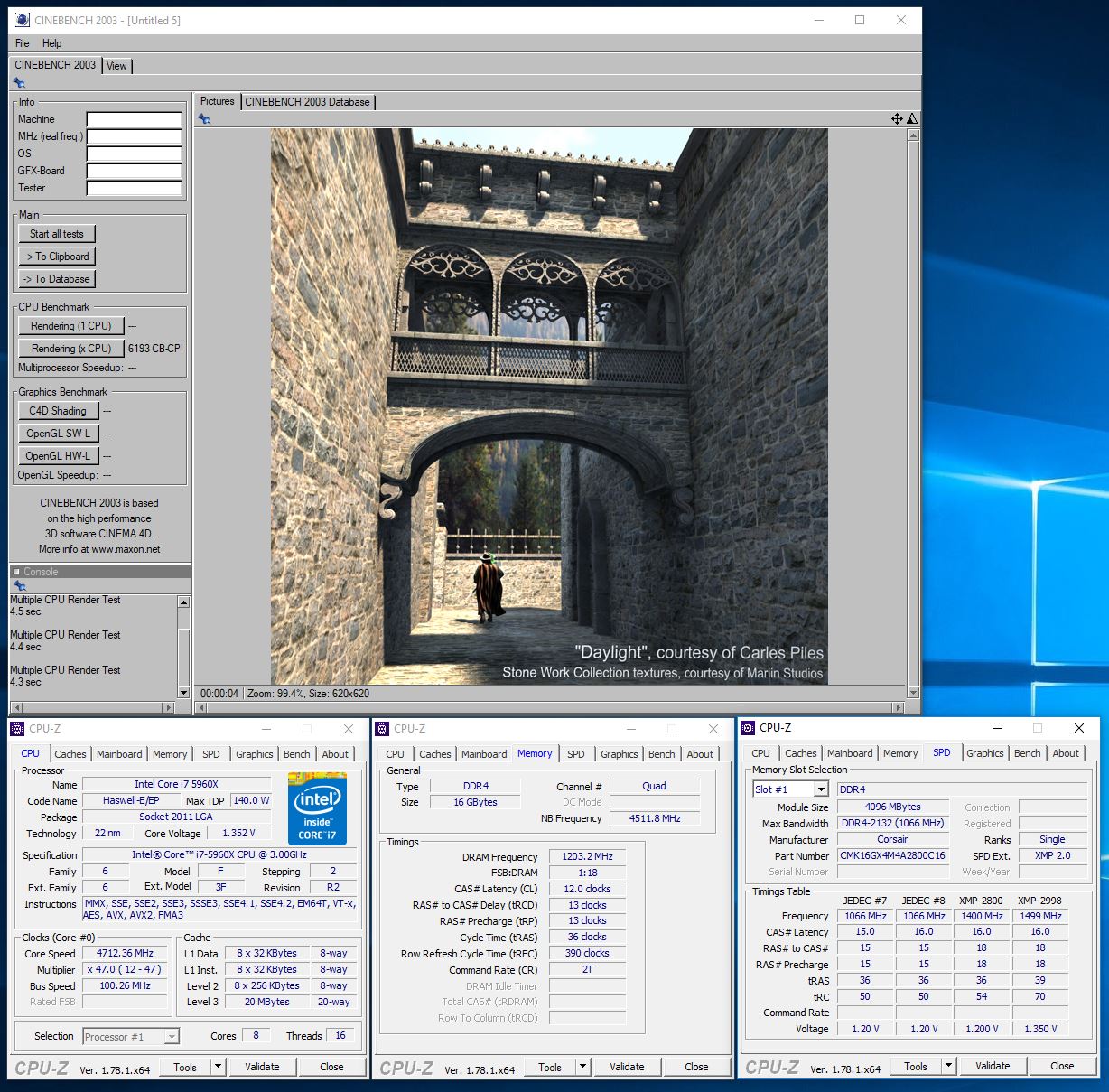Click the Intel Core i7 logo
The height and width of the screenshot is (1092, 1109).
tap(317, 808)
